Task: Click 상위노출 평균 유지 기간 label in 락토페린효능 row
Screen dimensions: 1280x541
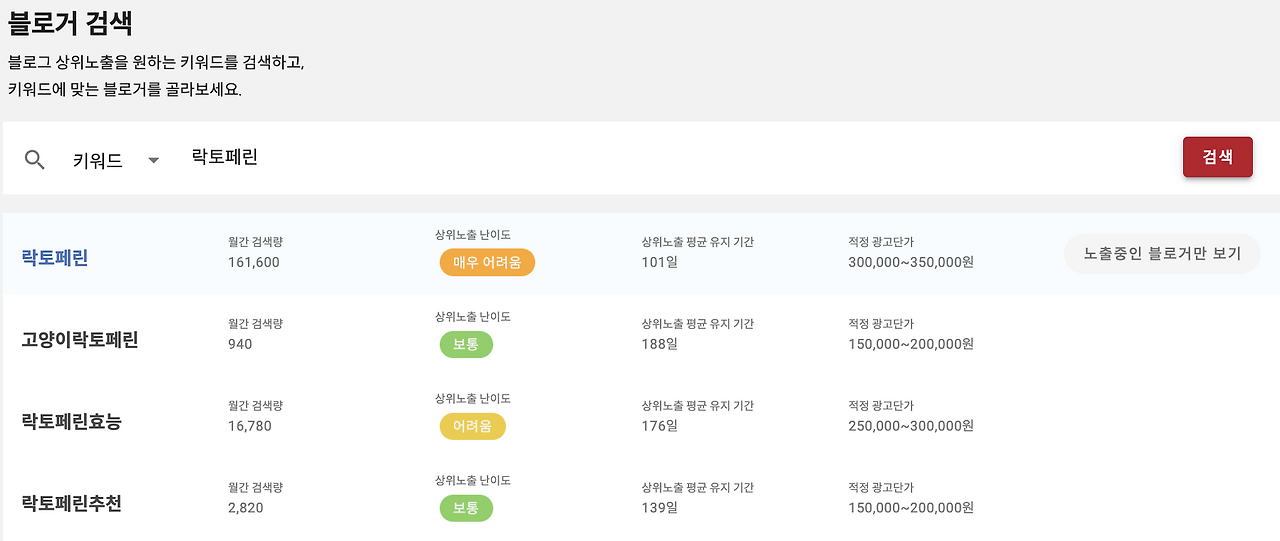Action: tap(697, 406)
